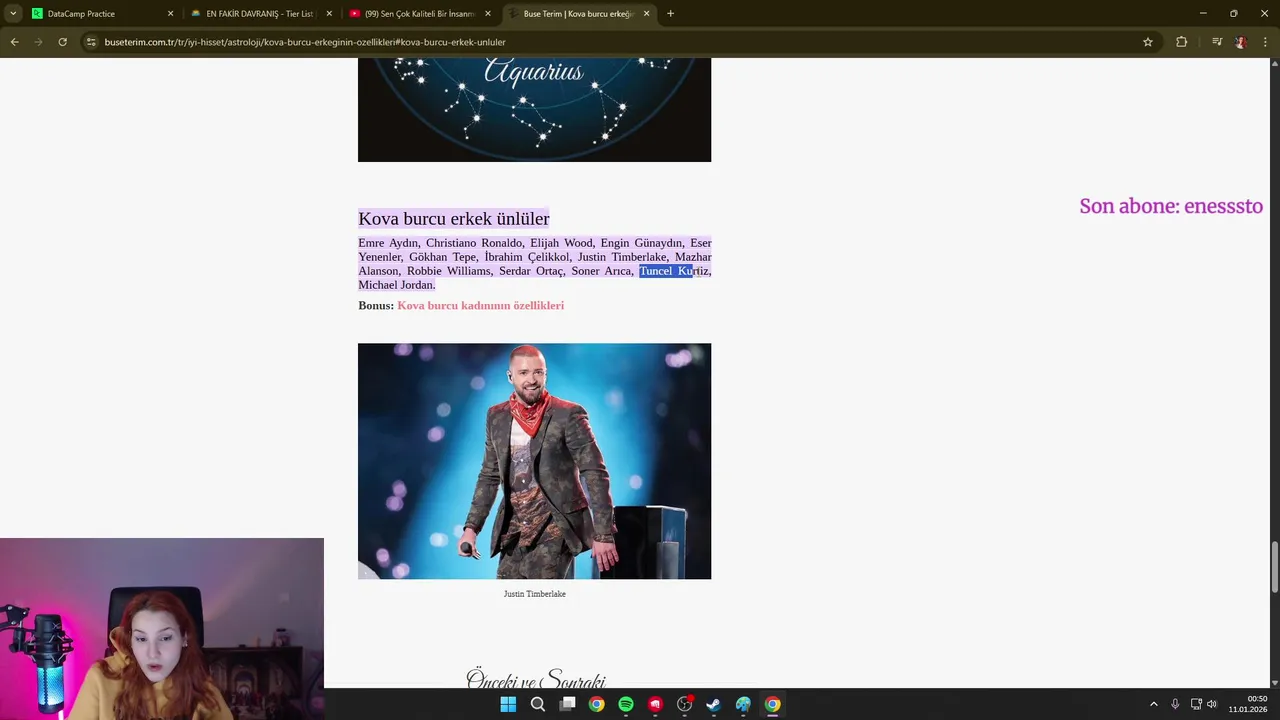The width and height of the screenshot is (1280, 720).
Task: Open the Windows Start menu
Action: [x=508, y=704]
